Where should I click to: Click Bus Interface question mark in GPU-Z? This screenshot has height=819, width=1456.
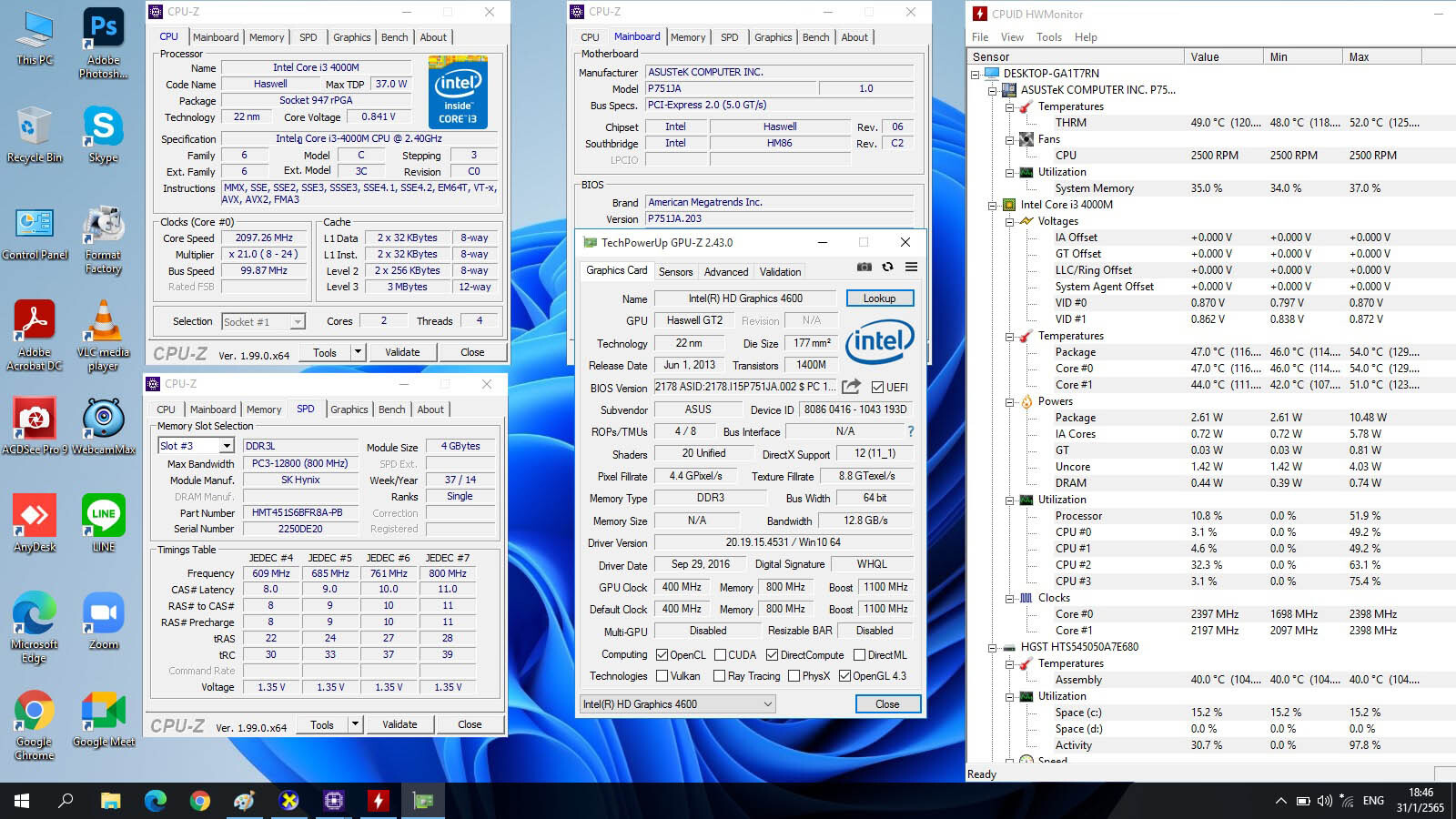pos(910,431)
